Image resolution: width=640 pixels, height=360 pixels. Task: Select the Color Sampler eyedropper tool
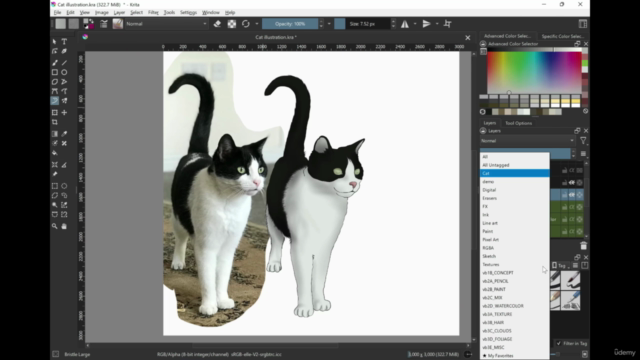click(64, 134)
